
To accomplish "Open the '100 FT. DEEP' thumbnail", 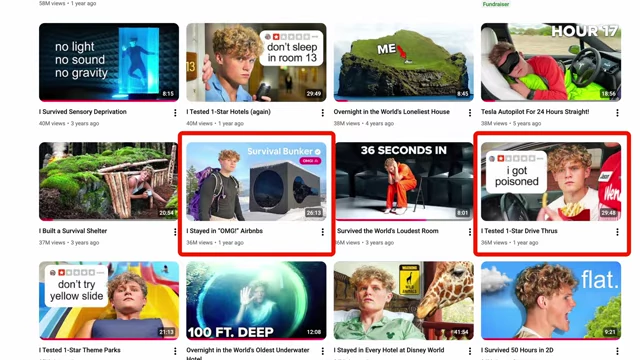I will pyautogui.click(x=256, y=300).
